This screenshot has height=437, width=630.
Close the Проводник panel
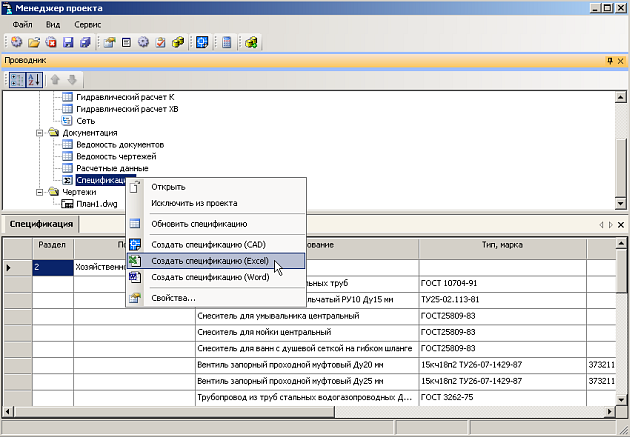click(621, 61)
